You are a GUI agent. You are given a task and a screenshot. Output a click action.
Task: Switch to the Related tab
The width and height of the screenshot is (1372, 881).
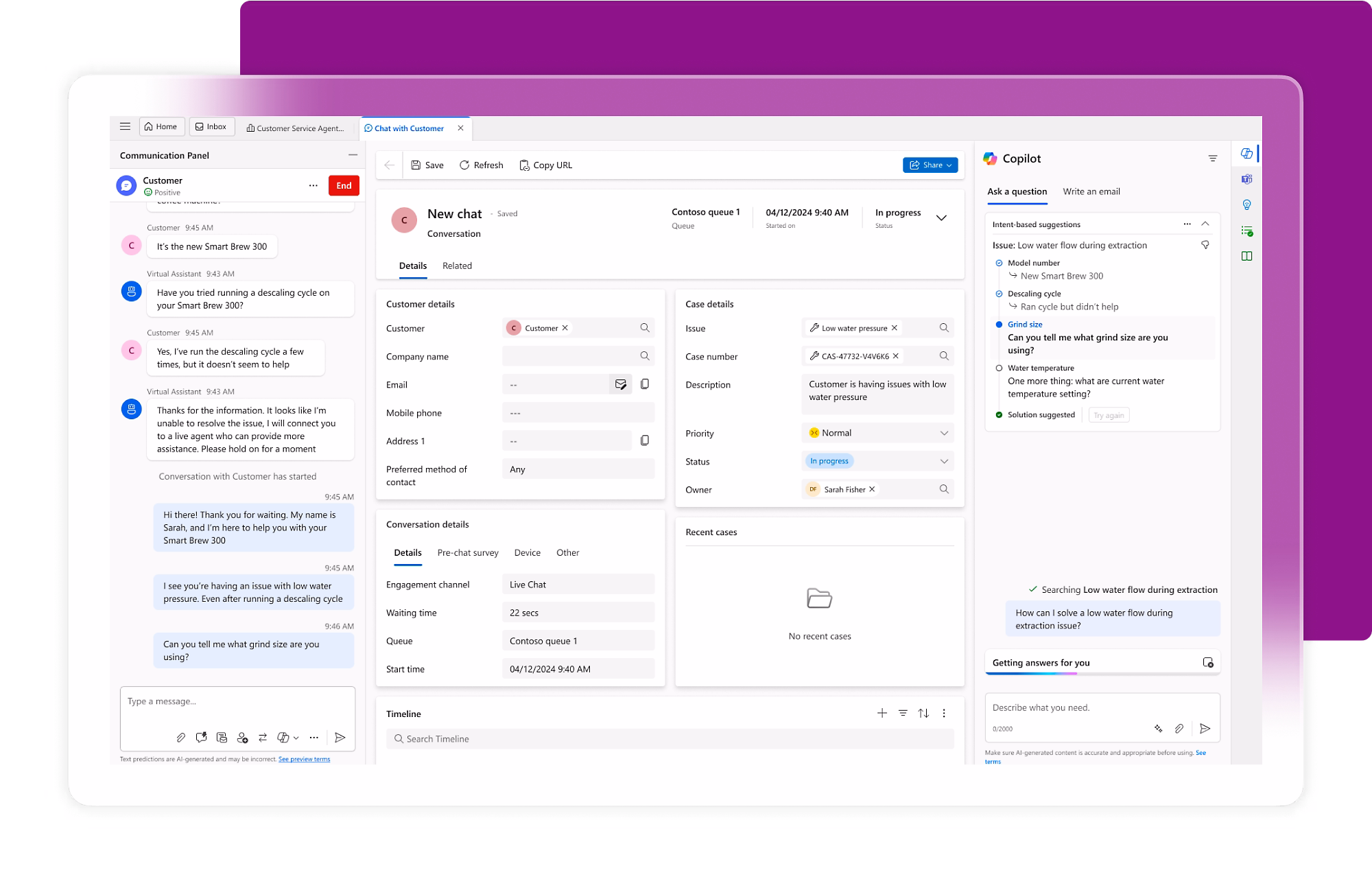pos(457,266)
